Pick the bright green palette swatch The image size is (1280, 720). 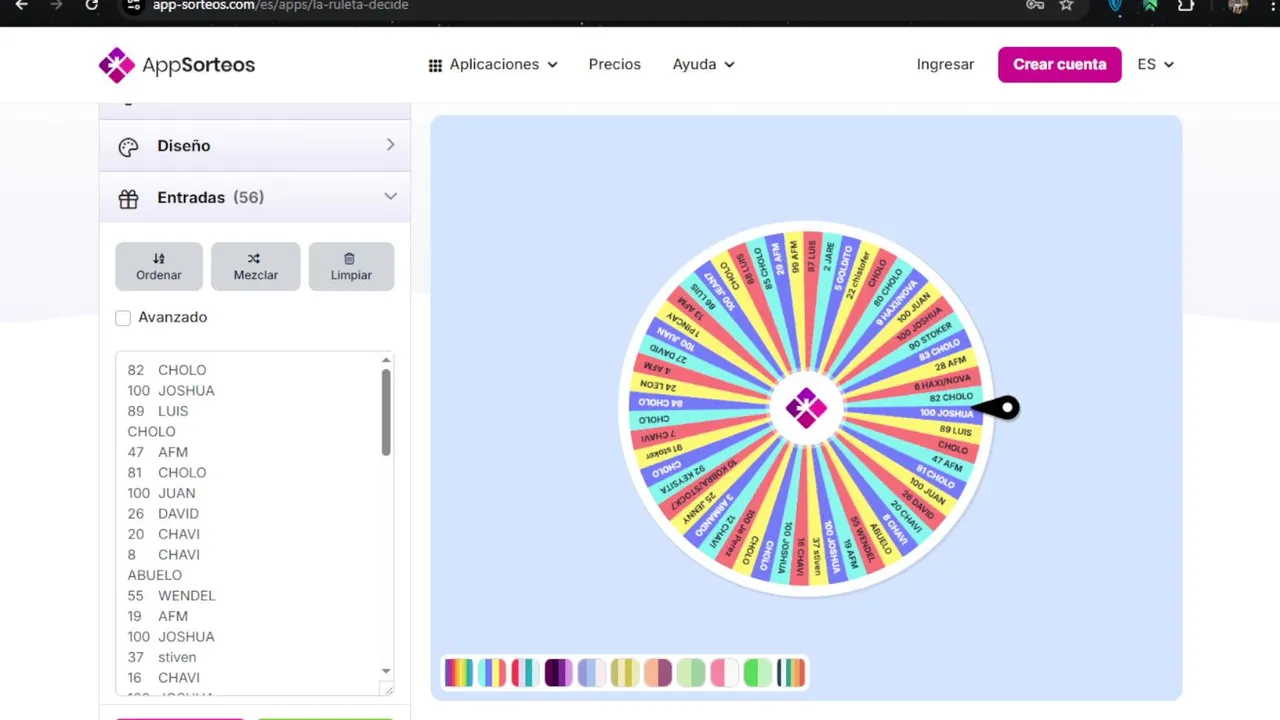(758, 672)
